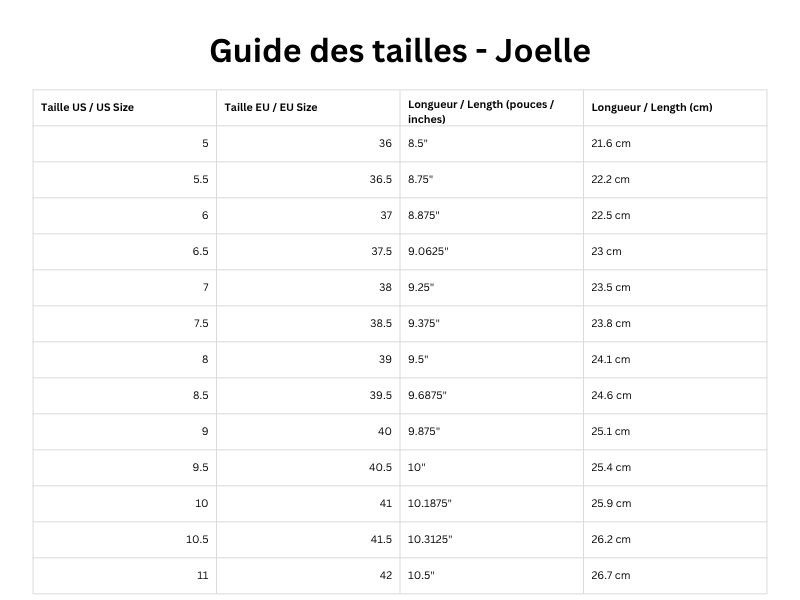The height and width of the screenshot is (600, 800).
Task: Click the EU size 40 cell
Action: [385, 431]
